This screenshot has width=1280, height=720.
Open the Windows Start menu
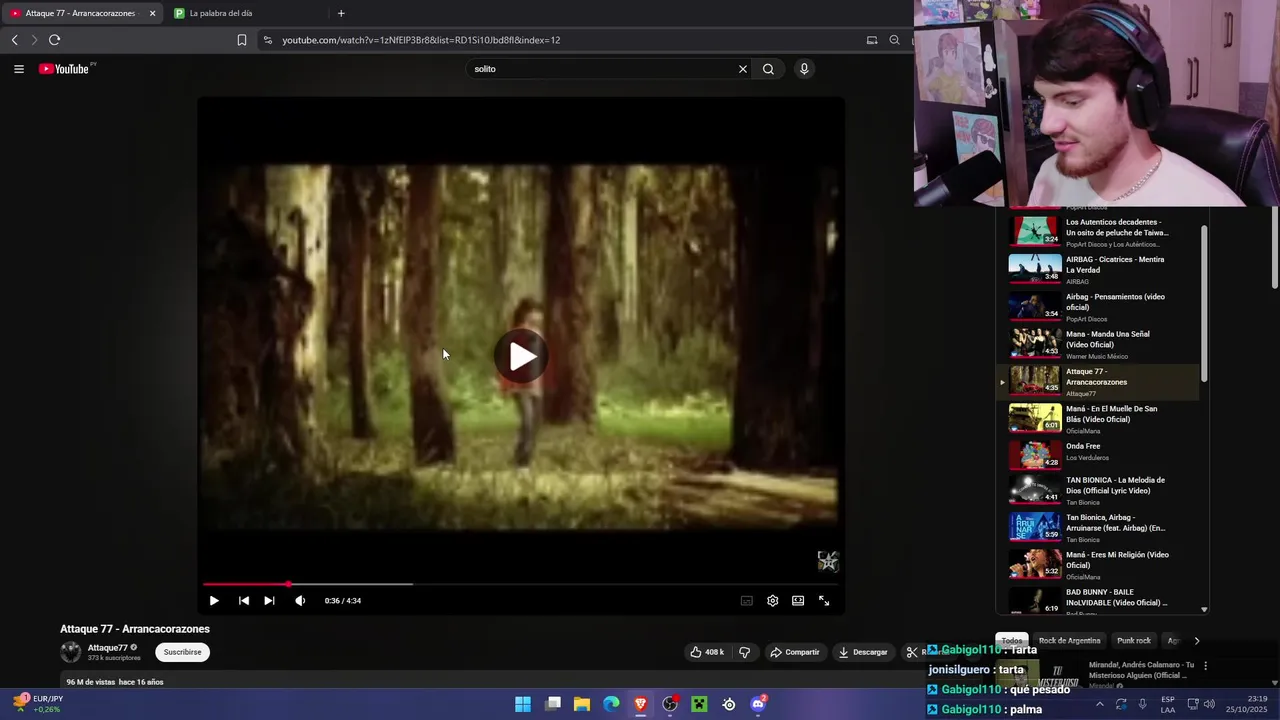(x=523, y=705)
